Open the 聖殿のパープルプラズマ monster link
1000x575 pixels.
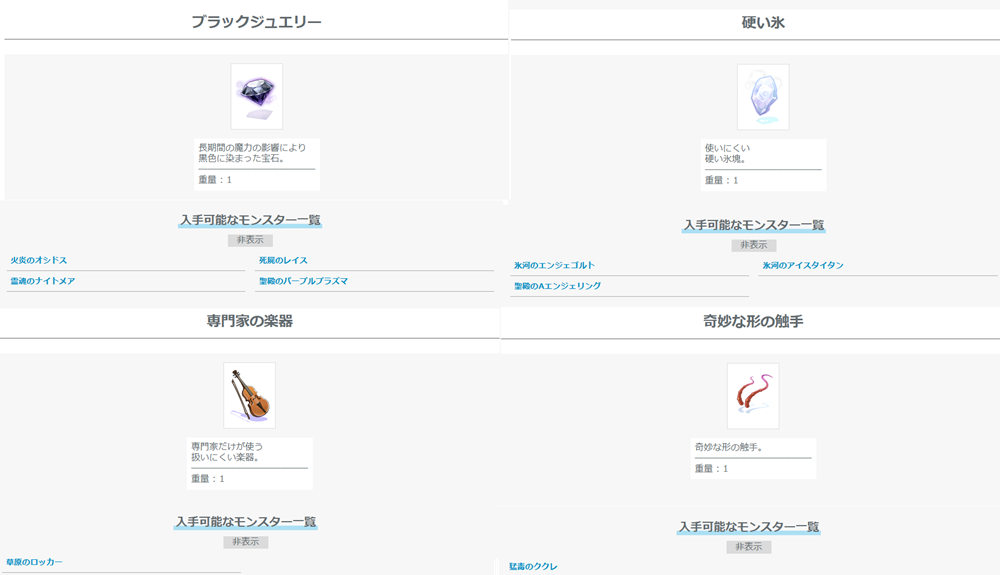pyautogui.click(x=303, y=282)
